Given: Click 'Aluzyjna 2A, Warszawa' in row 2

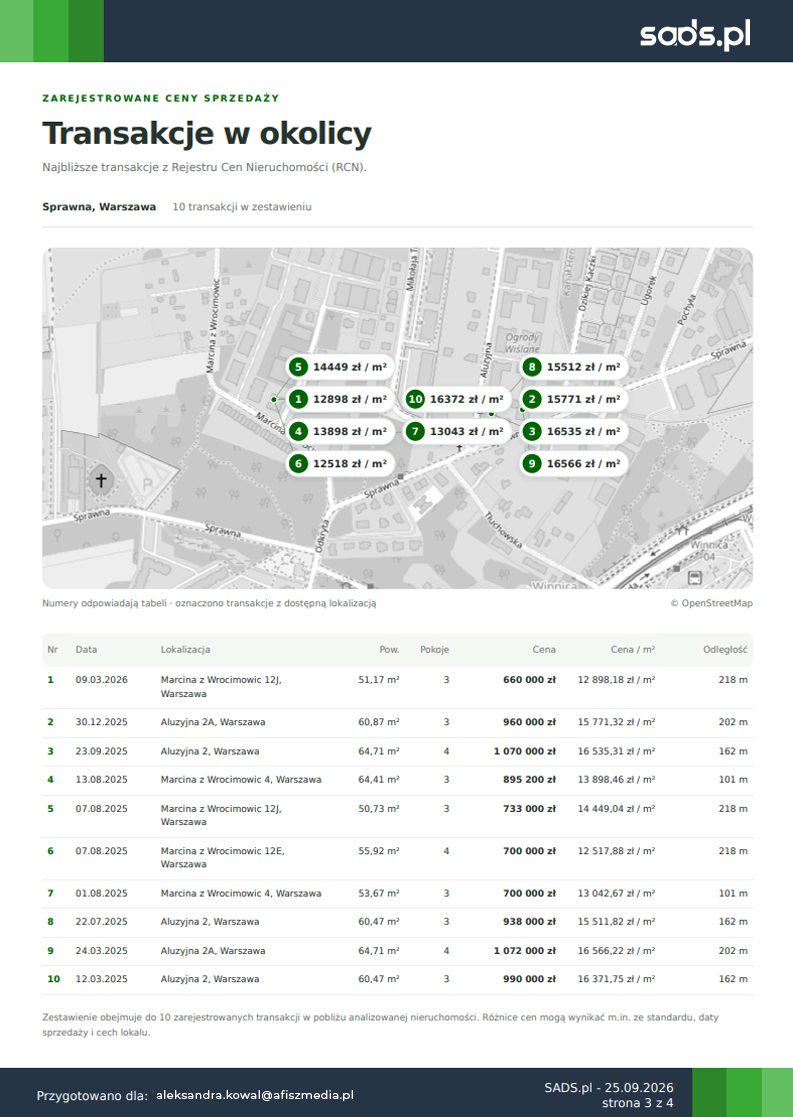Looking at the screenshot, I should 213,722.
